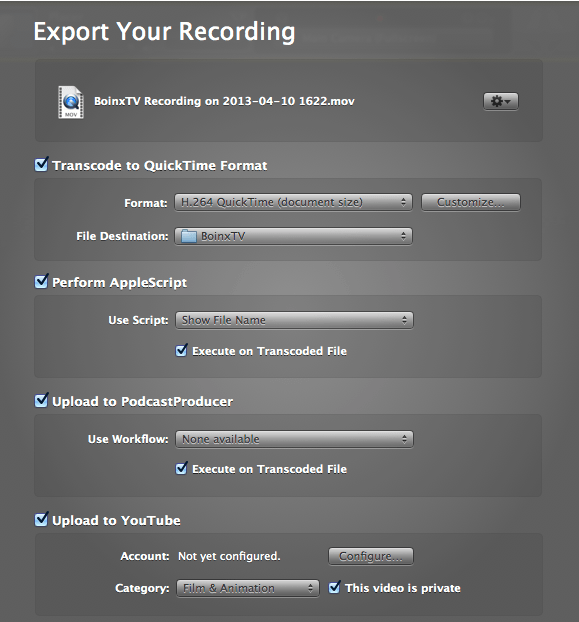Disable Upload to PodcastProducer
This screenshot has width=579, height=622.
41,400
